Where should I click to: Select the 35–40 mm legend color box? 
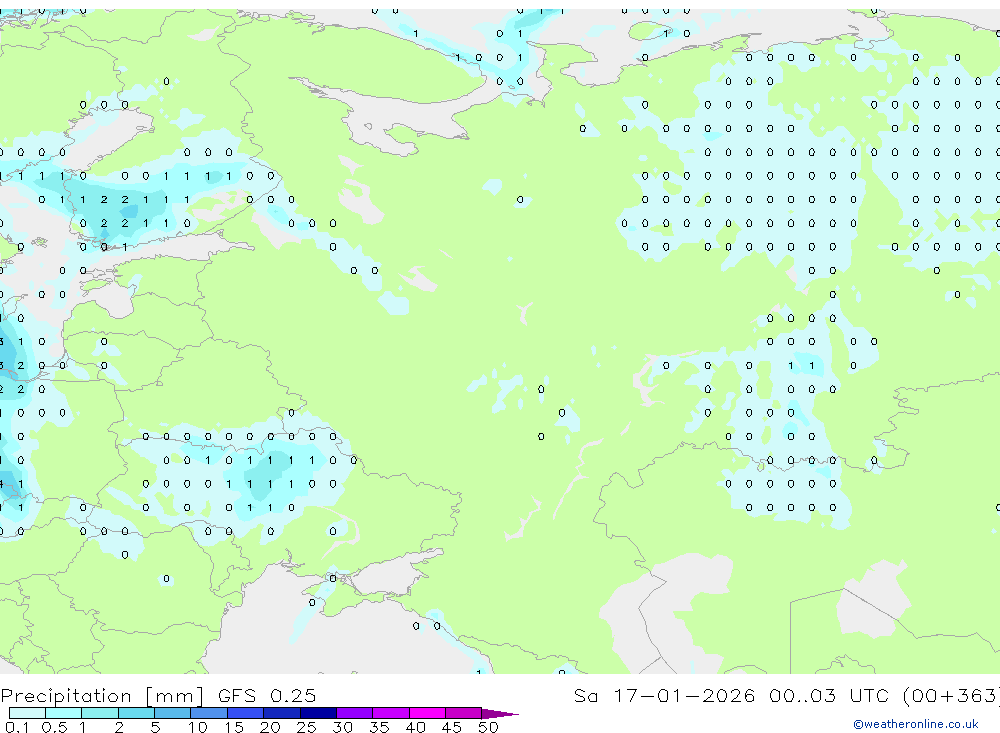[x=391, y=713]
